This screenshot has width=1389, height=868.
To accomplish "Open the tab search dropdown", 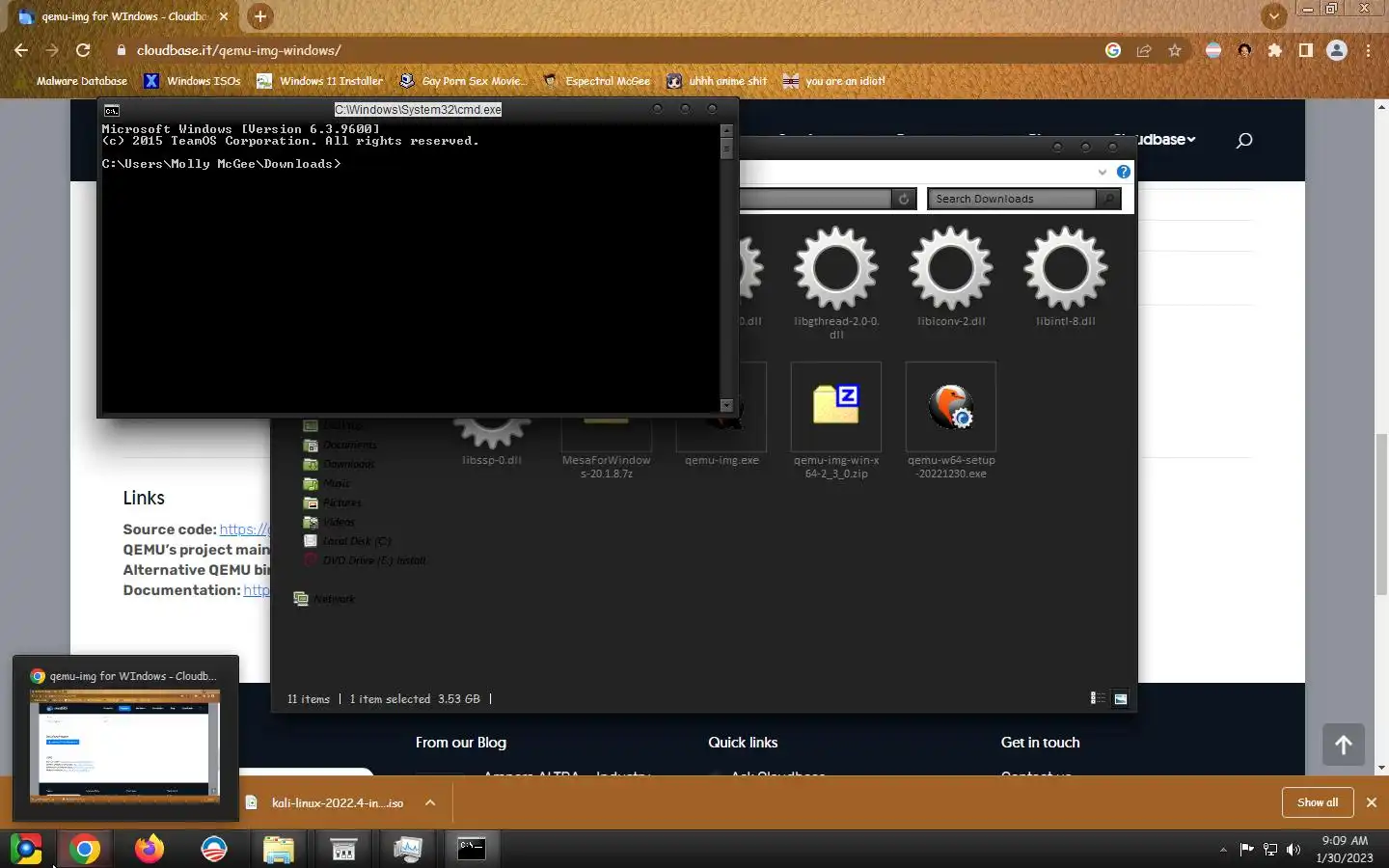I will click(x=1274, y=15).
